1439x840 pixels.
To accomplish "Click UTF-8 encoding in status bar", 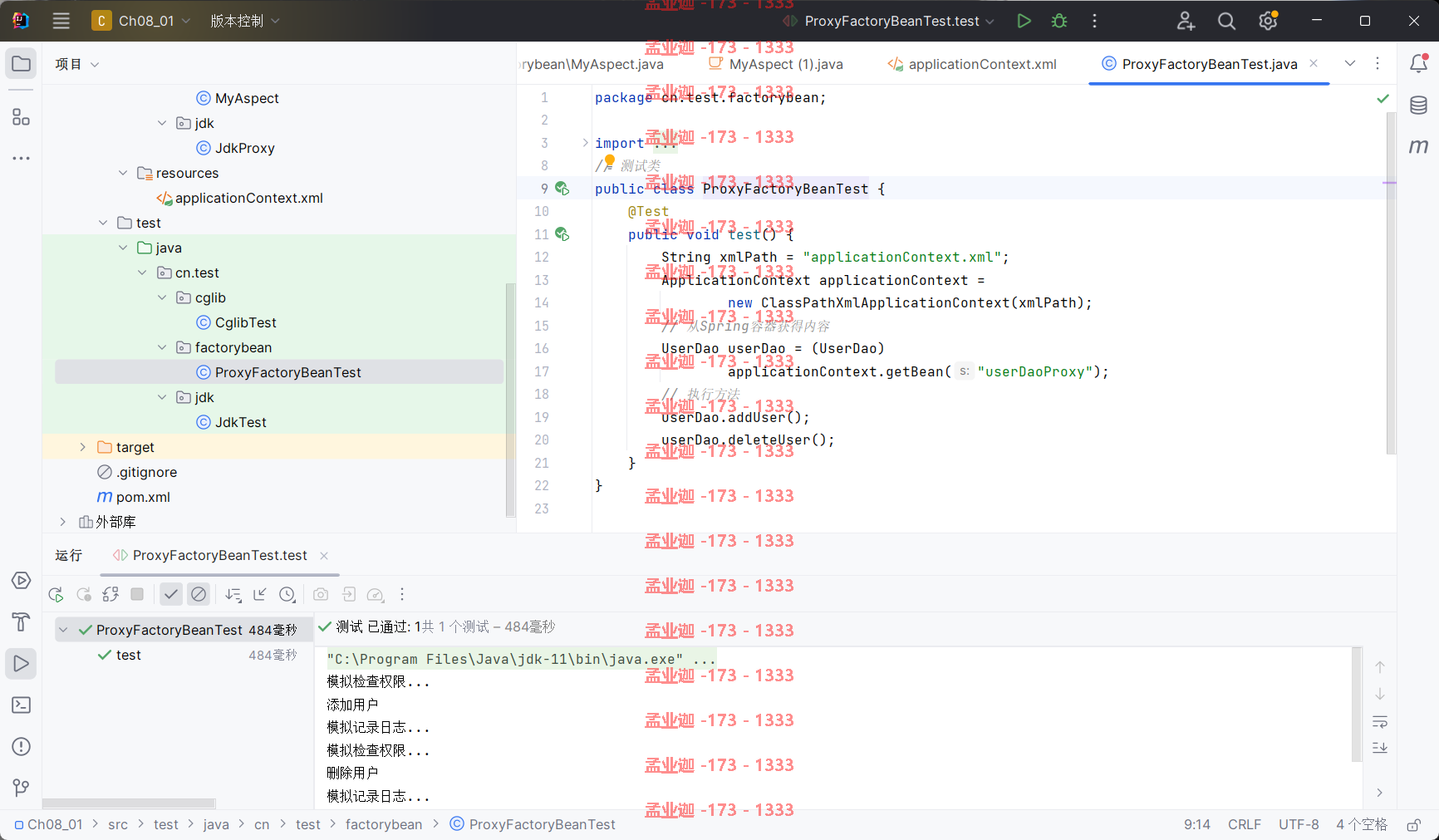I will pos(1299,824).
